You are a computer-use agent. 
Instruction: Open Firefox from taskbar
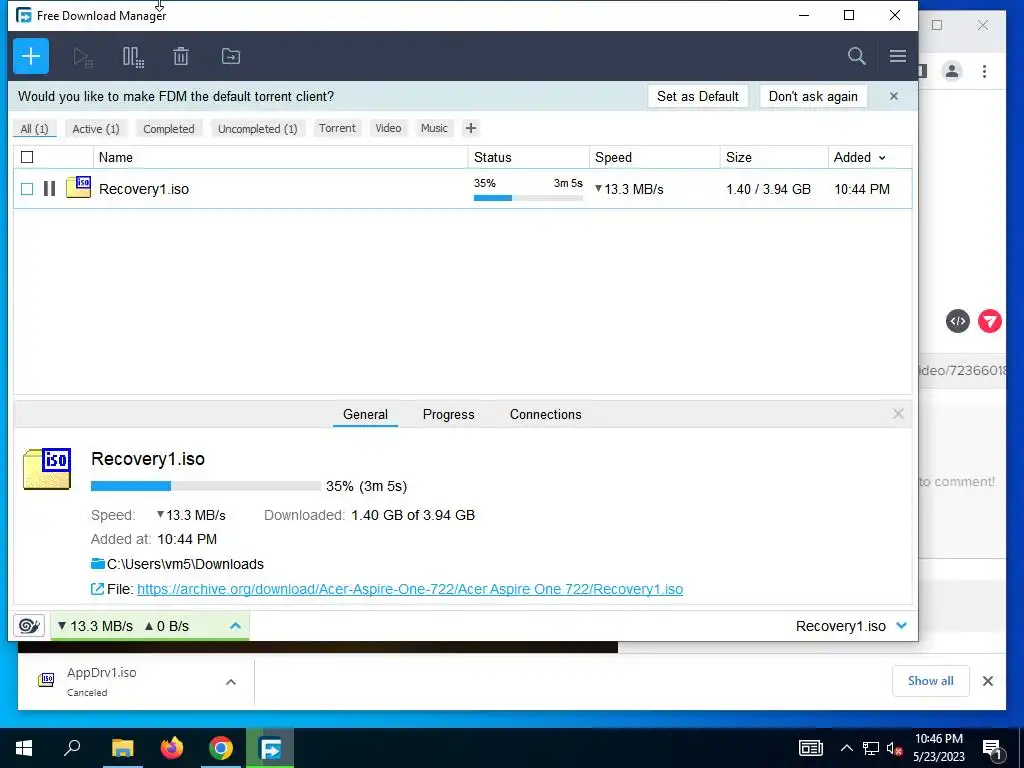172,748
